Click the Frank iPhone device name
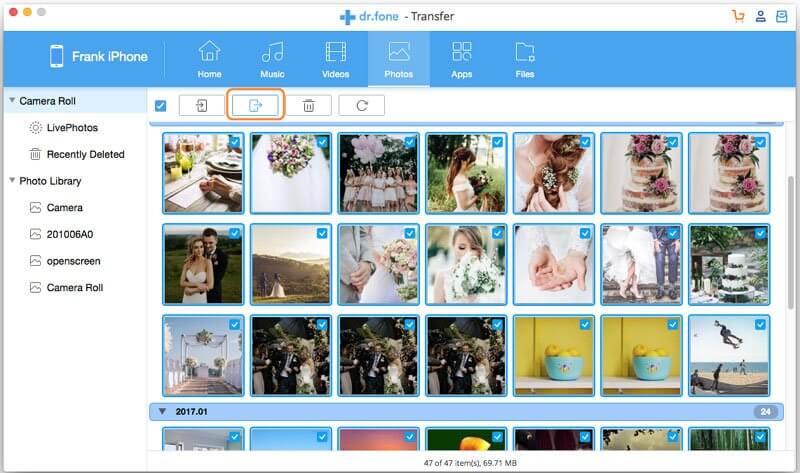The height and width of the screenshot is (473, 800). 110,57
